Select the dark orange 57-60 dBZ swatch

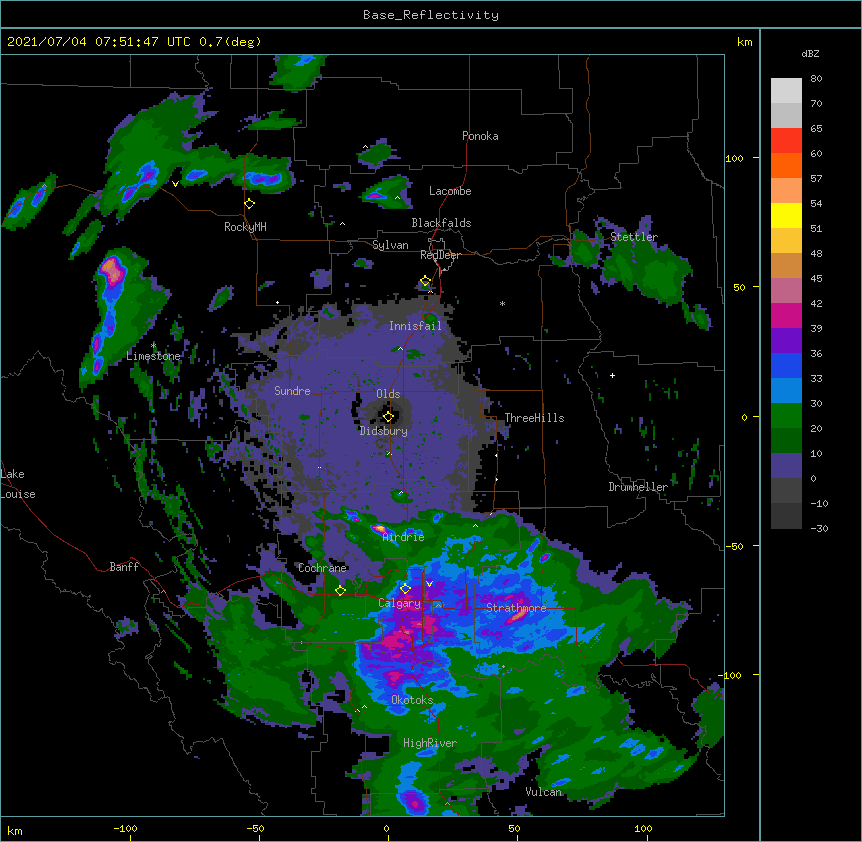786,165
